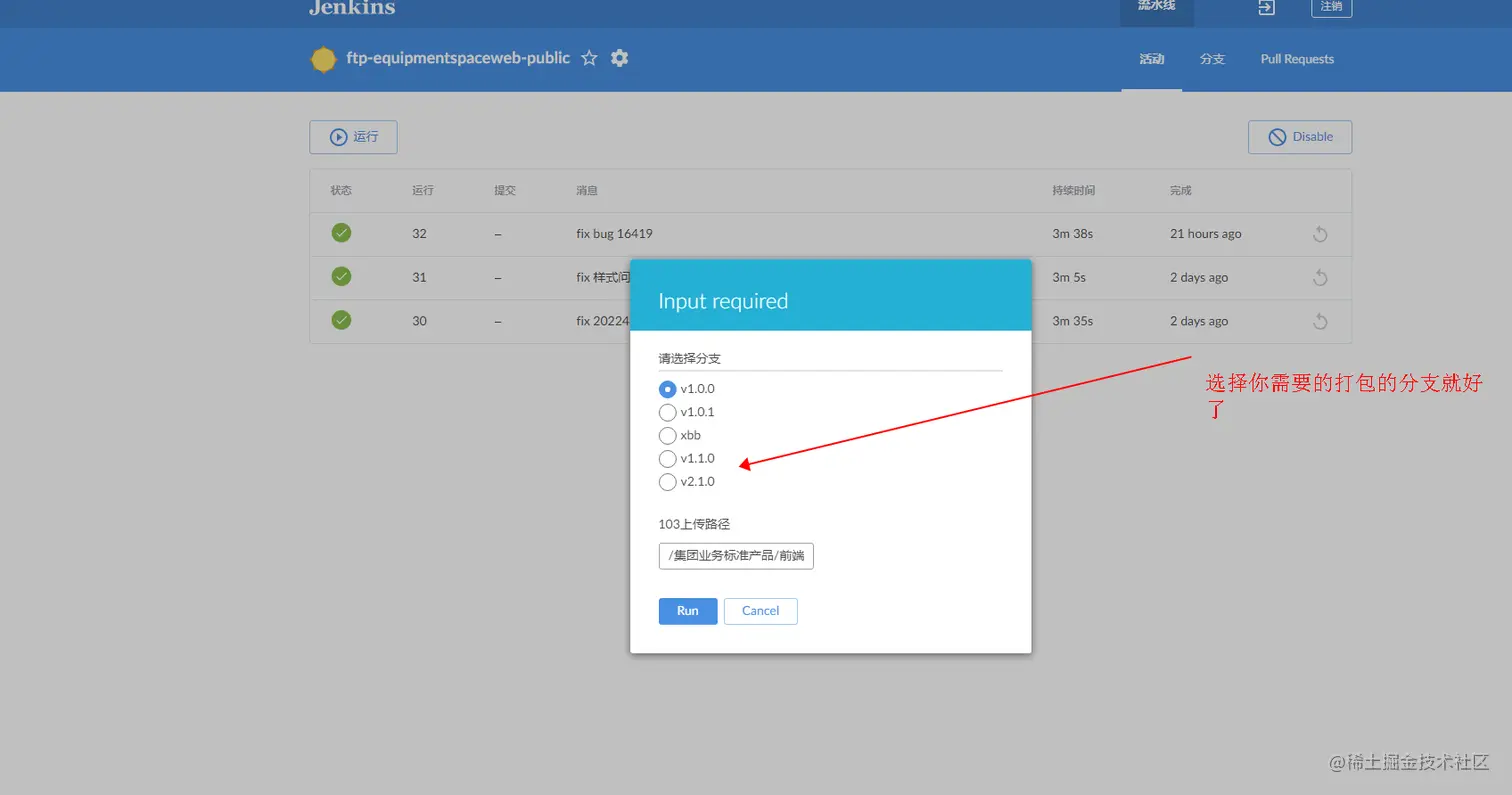The image size is (1512, 795).
Task: Click the 运行 column header
Action: pyautogui.click(x=423, y=191)
